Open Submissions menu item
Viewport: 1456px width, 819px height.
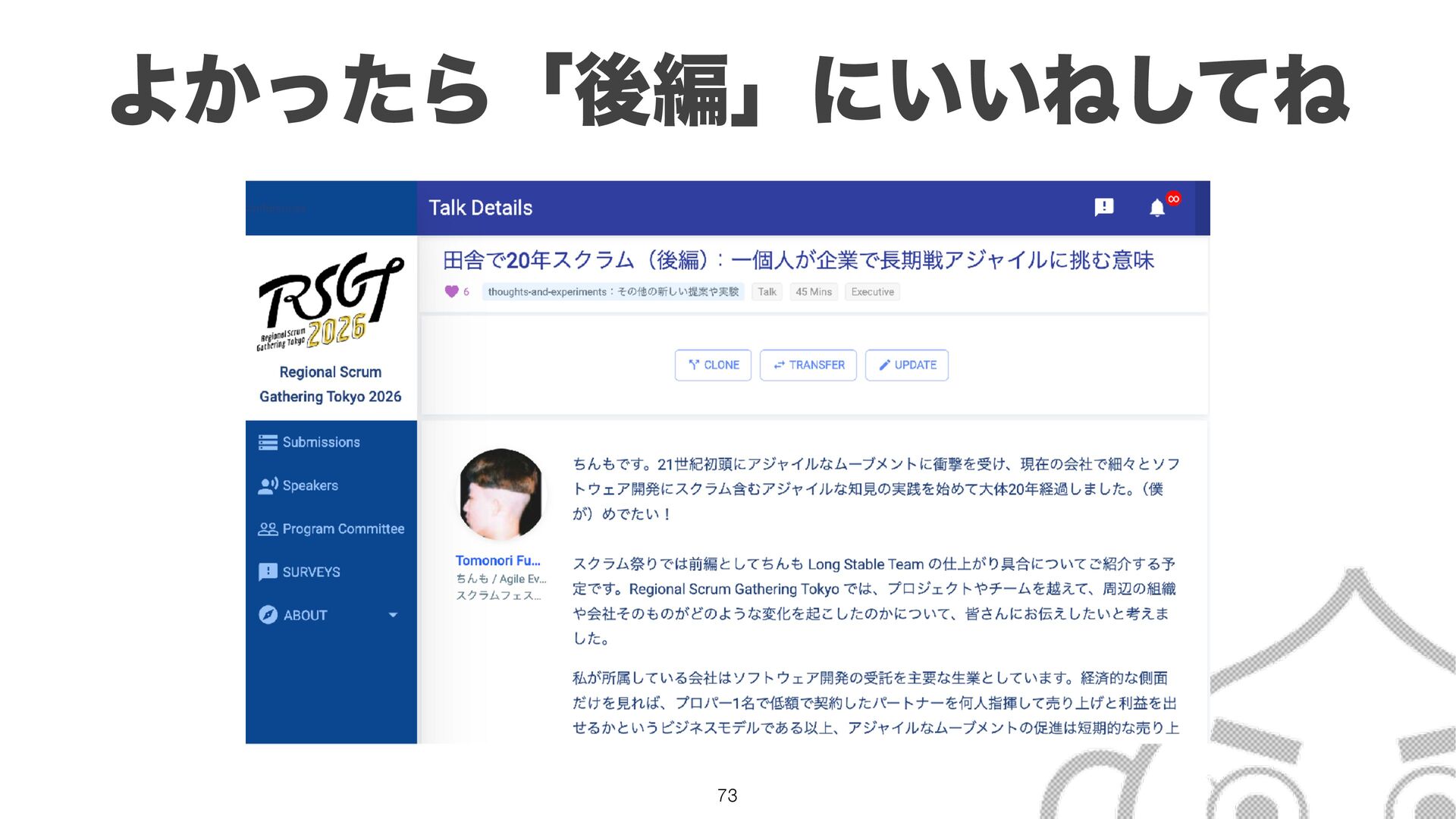[x=321, y=442]
